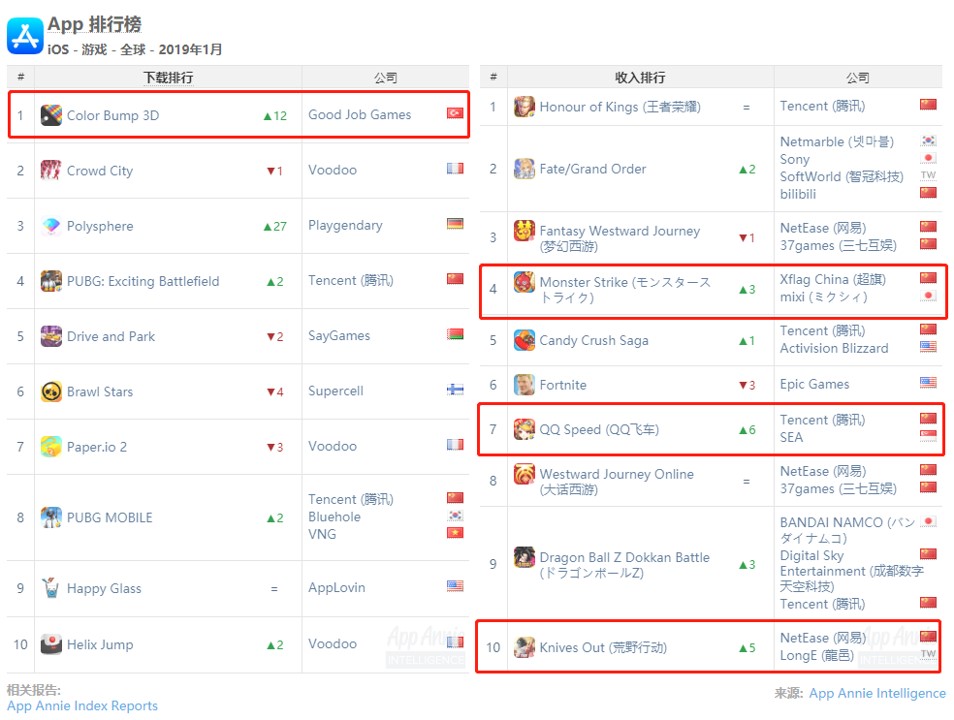The height and width of the screenshot is (720, 954).
Task: Click the Helix Jump game icon
Action: coord(51,645)
